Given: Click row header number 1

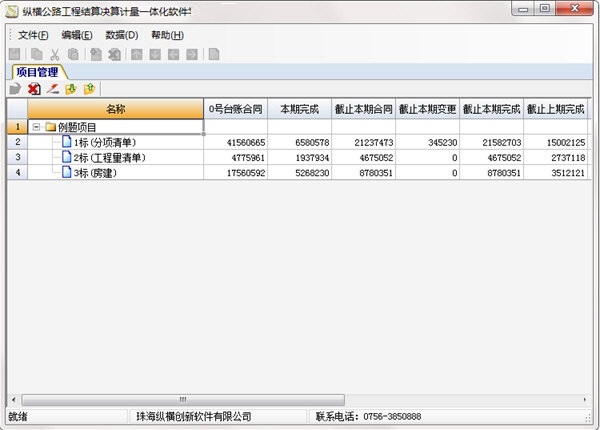Looking at the screenshot, I should pyautogui.click(x=17, y=127).
